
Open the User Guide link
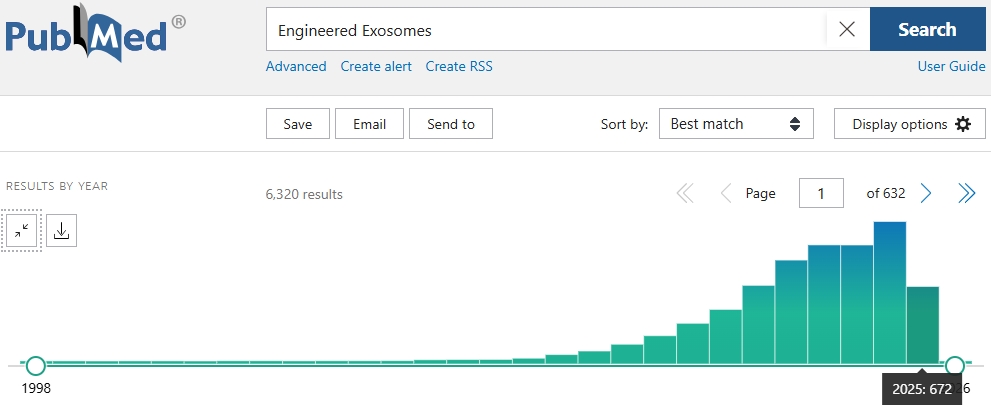(951, 66)
